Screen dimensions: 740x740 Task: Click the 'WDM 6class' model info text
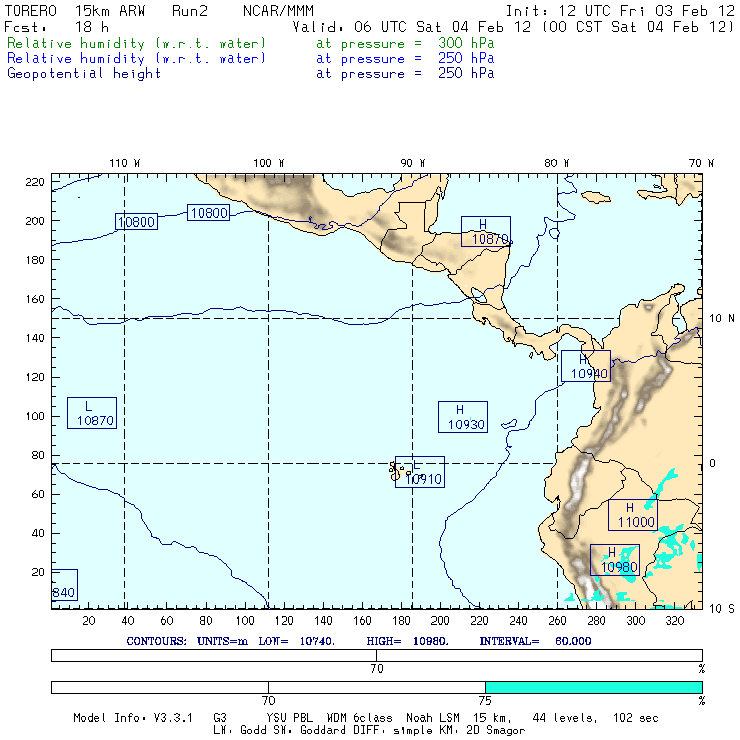[x=360, y=718]
